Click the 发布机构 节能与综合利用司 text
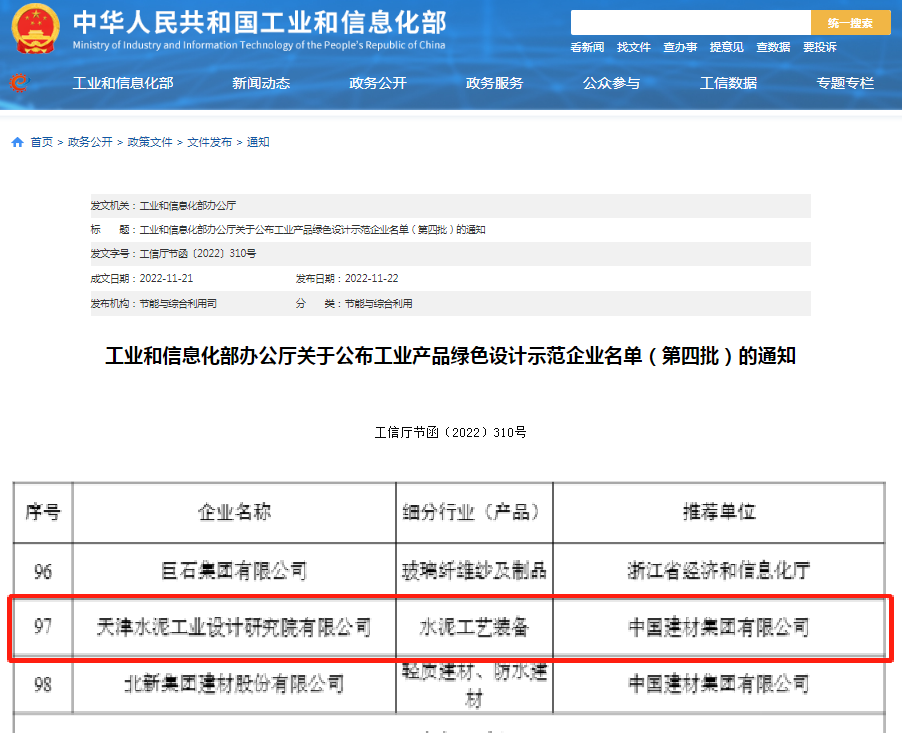 point(154,303)
